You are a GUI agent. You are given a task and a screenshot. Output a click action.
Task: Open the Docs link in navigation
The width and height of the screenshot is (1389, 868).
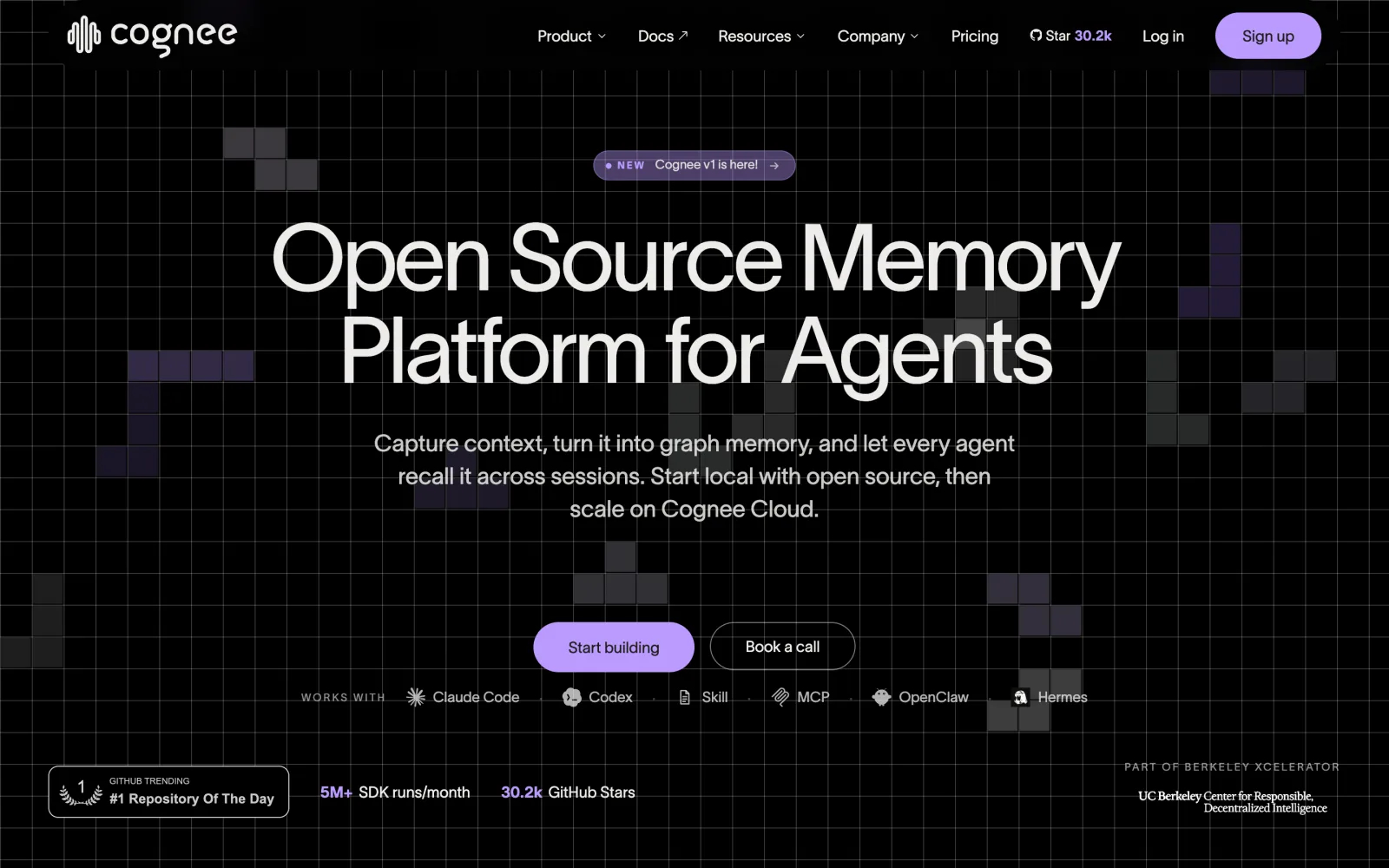coord(663,36)
